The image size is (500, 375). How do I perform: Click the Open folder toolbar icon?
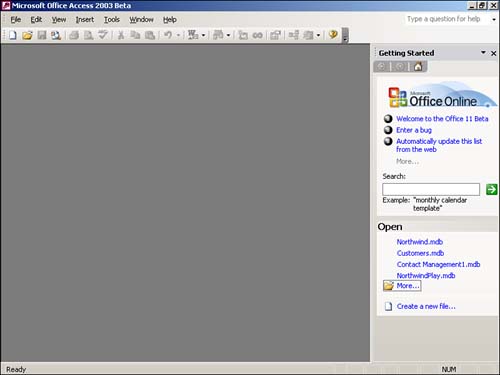(27, 35)
